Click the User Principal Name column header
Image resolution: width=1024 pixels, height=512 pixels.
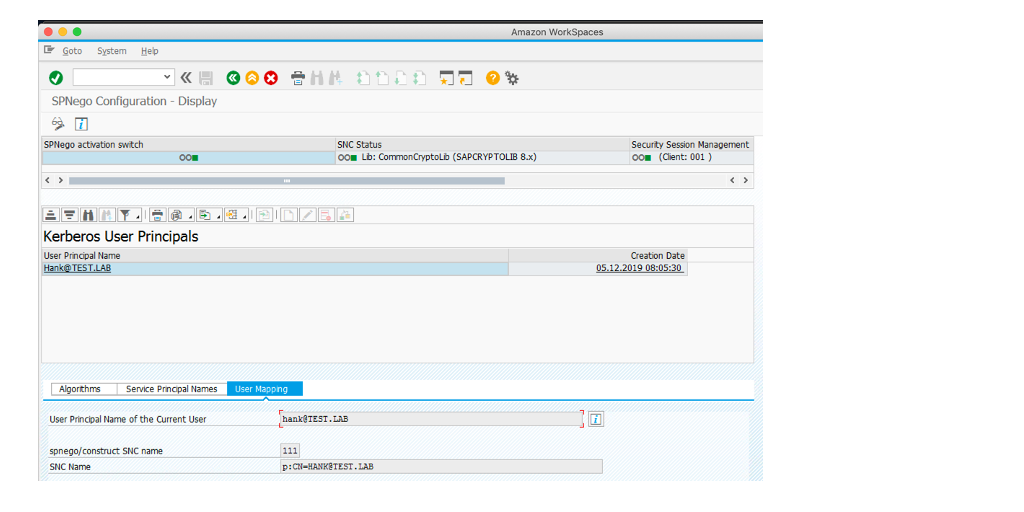click(x=275, y=256)
